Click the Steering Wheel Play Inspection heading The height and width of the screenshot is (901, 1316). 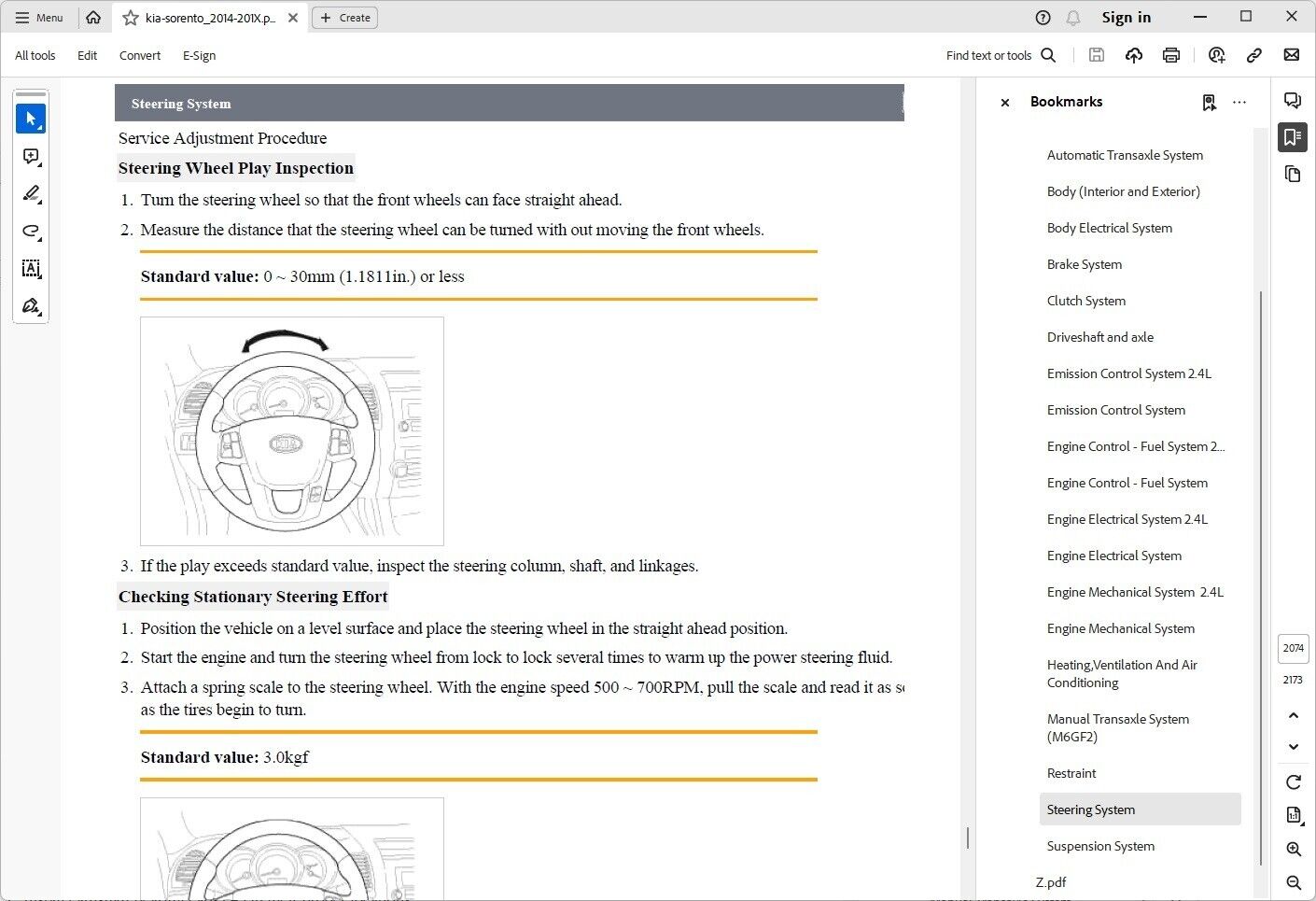(x=236, y=168)
